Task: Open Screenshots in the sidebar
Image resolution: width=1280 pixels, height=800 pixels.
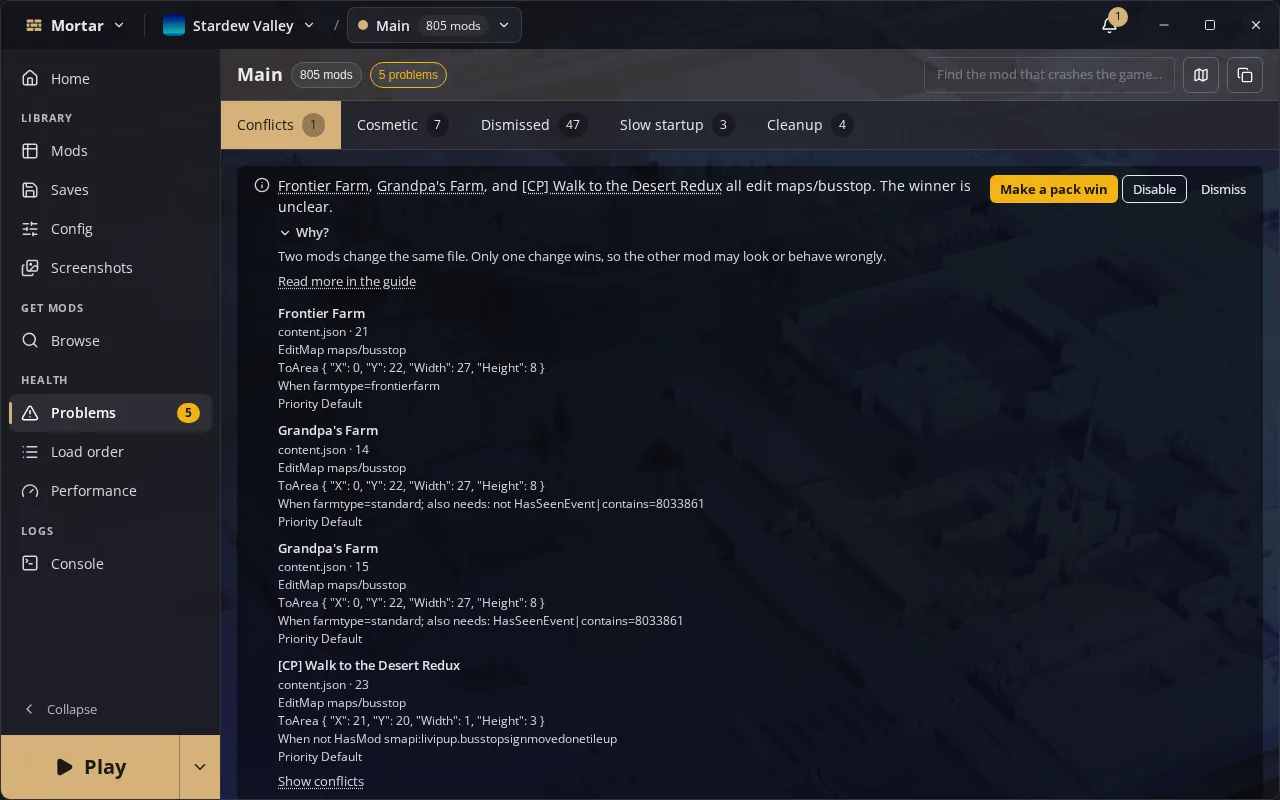Action: point(110,268)
